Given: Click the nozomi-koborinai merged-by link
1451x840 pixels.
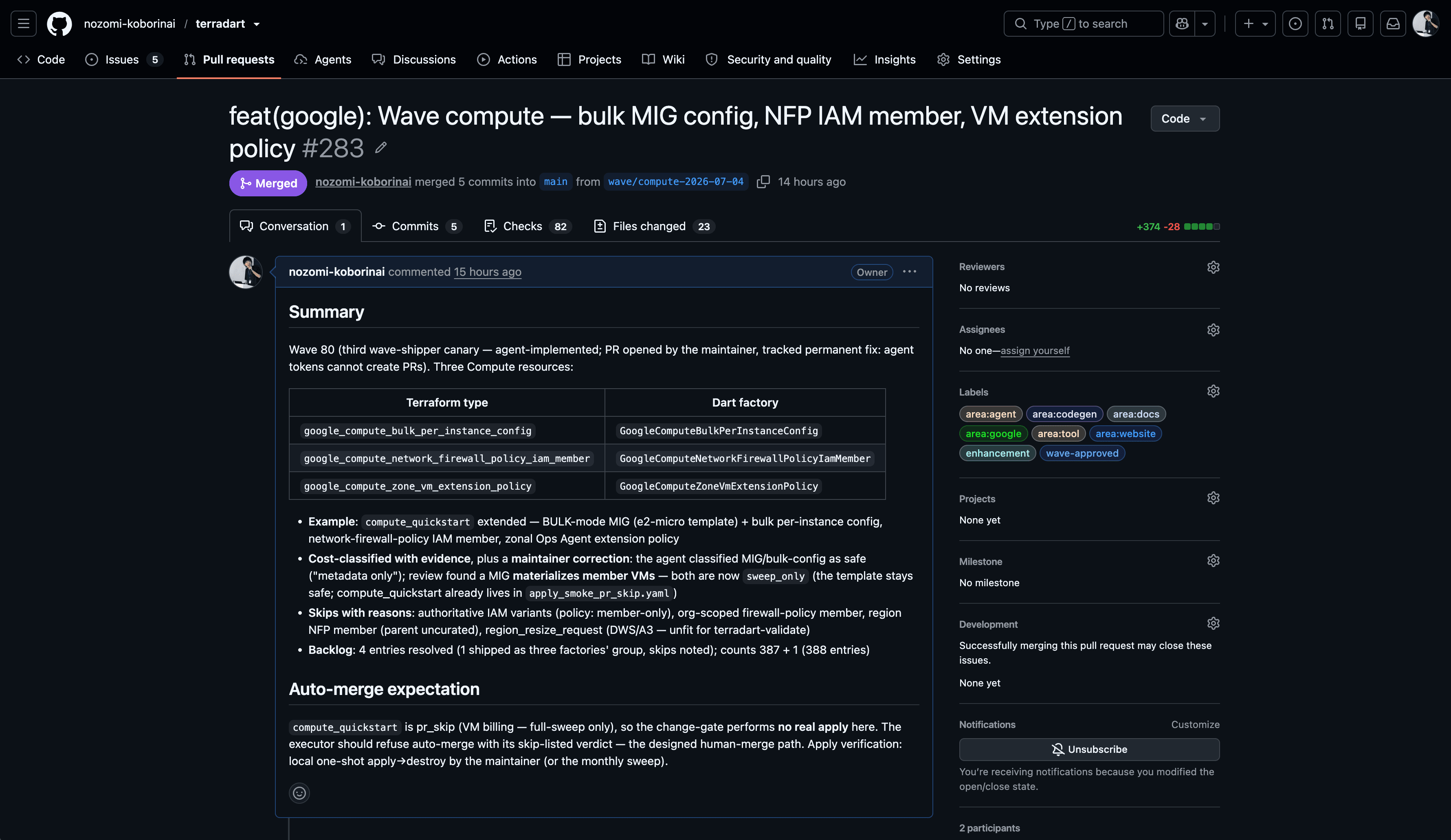Looking at the screenshot, I should (x=363, y=182).
